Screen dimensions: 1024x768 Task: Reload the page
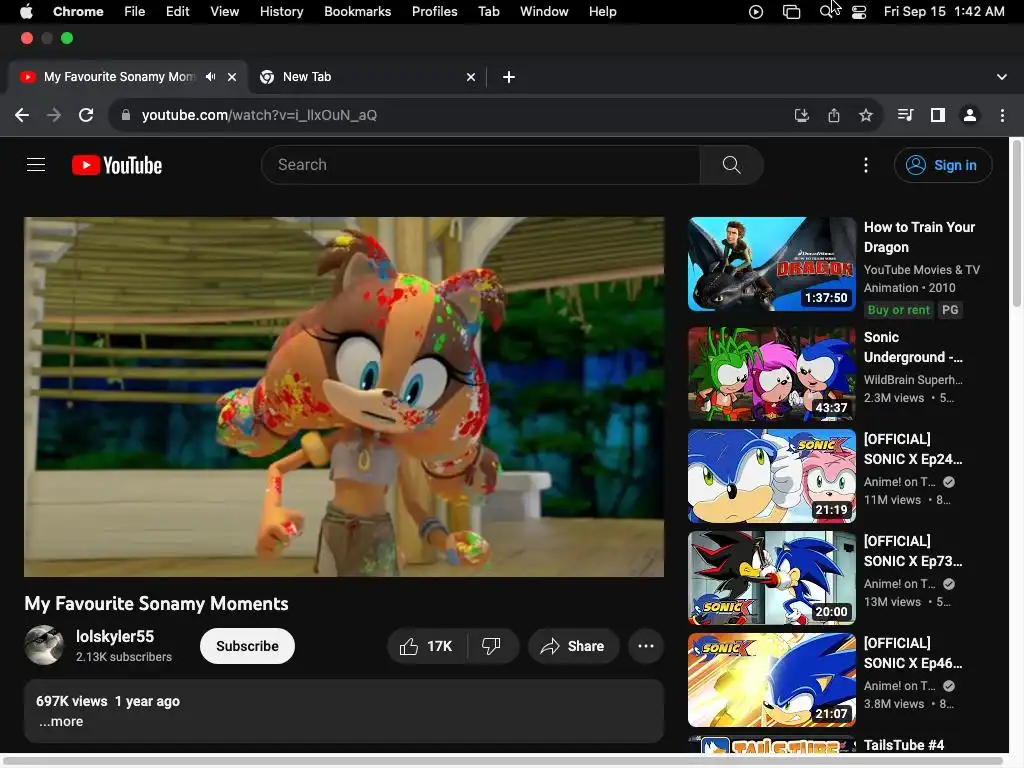point(86,116)
